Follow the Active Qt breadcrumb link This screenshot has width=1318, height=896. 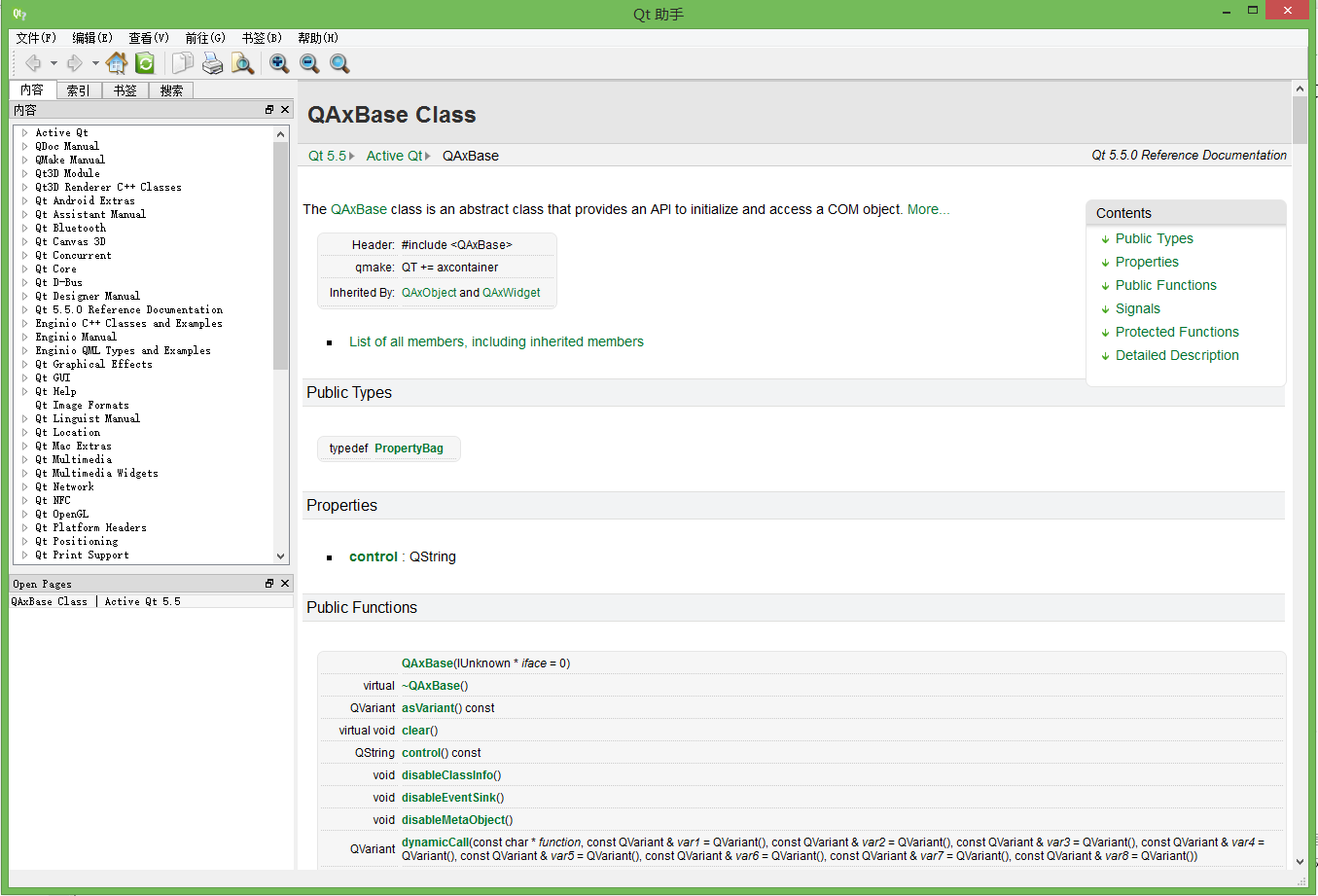click(395, 156)
